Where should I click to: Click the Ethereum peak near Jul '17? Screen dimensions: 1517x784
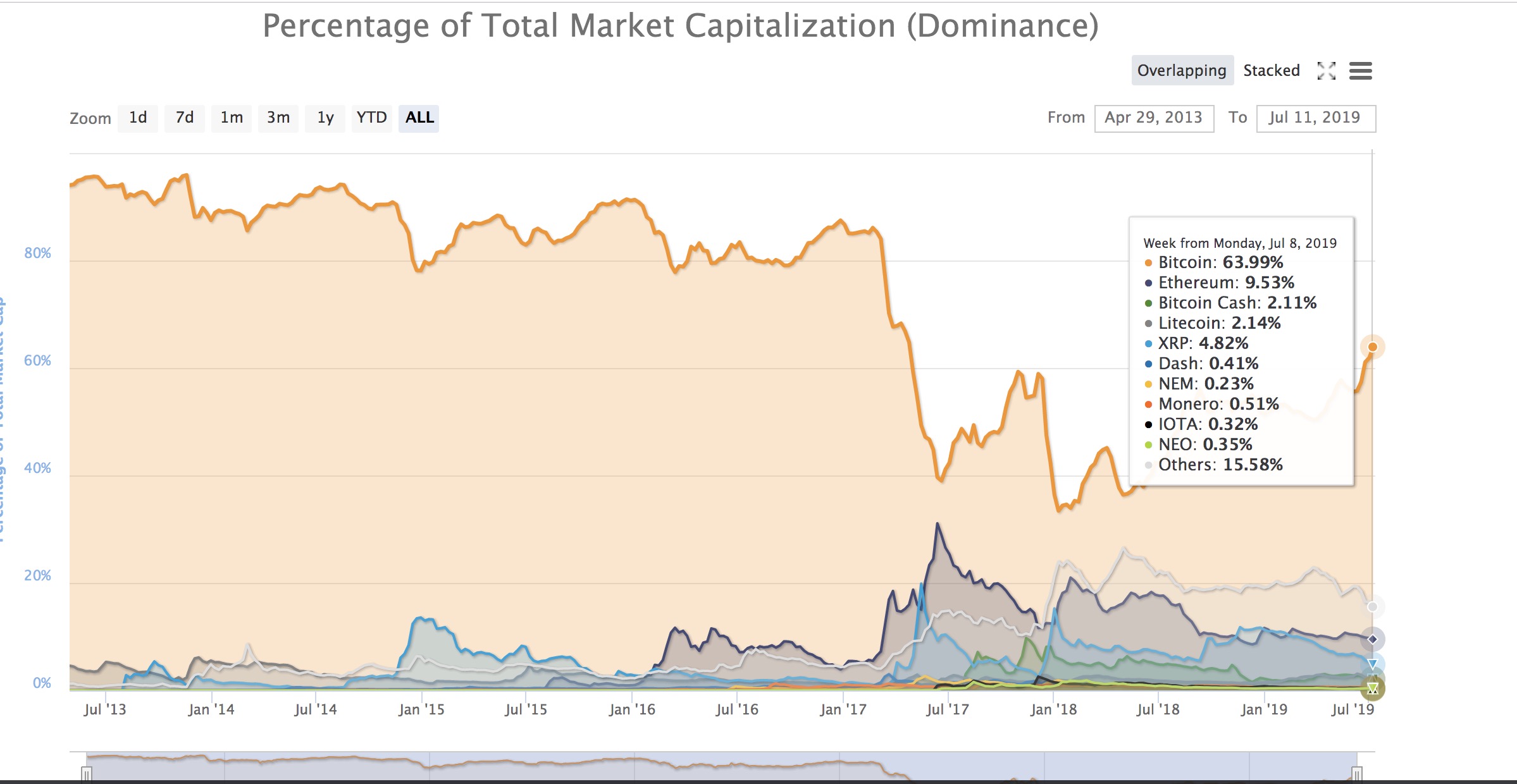tap(938, 524)
